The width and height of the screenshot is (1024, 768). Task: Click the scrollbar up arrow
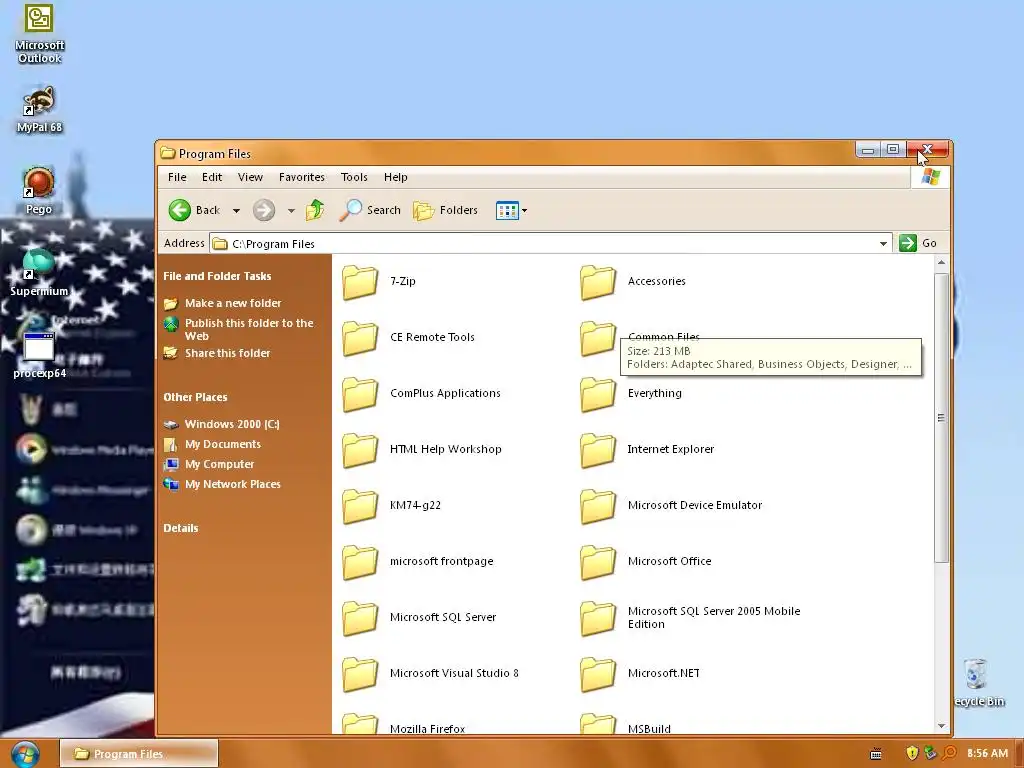click(x=941, y=263)
